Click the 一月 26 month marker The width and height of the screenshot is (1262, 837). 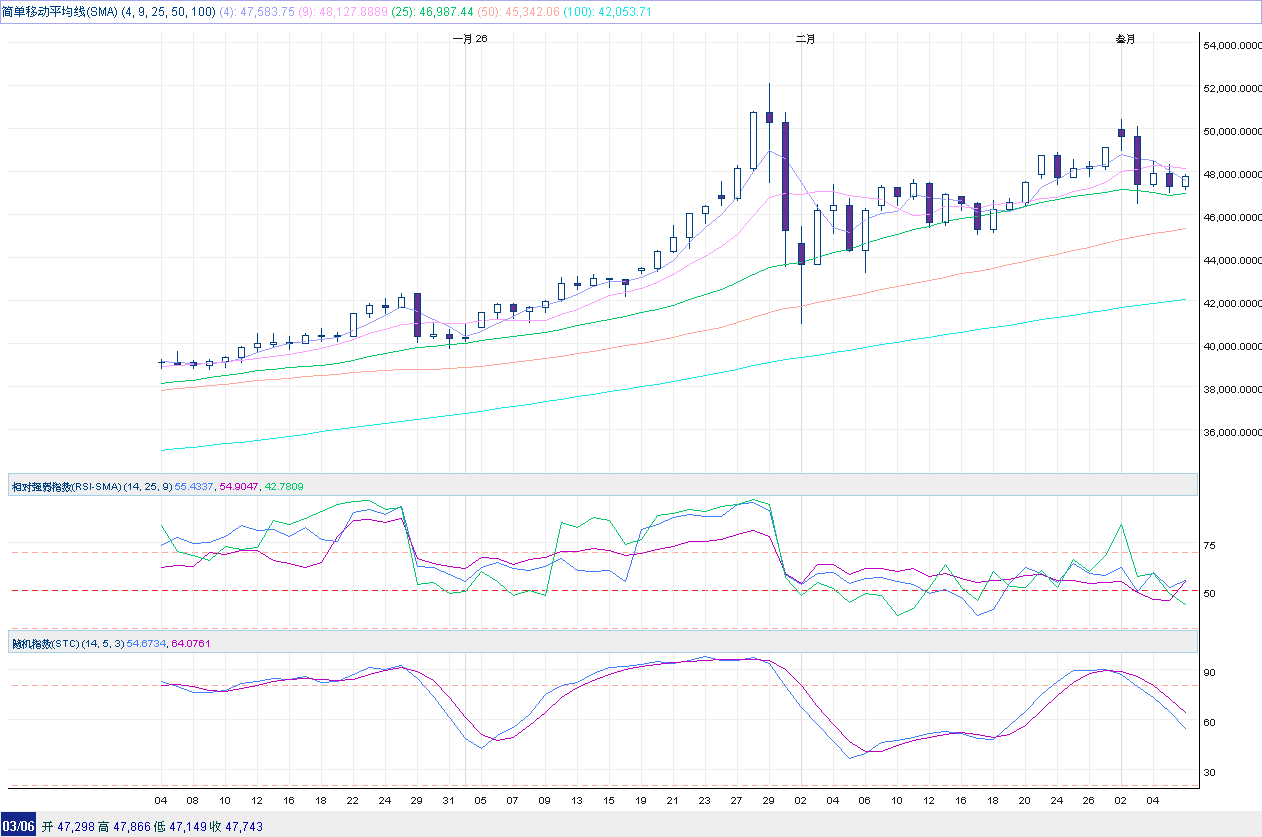tap(469, 39)
